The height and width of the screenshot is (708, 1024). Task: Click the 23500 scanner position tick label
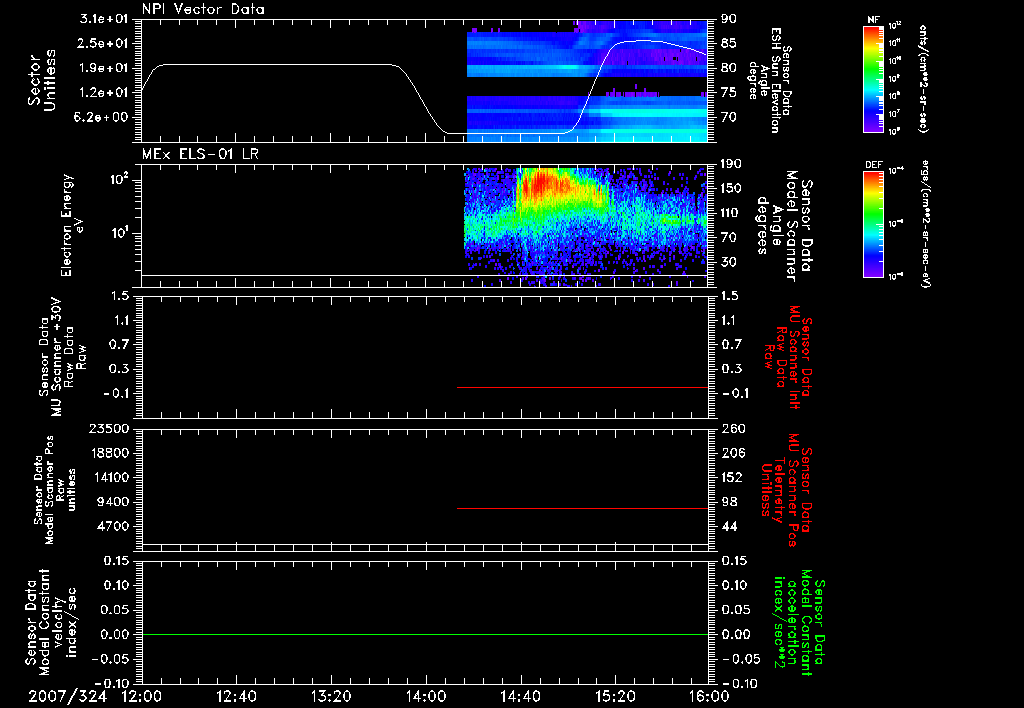tap(108, 428)
